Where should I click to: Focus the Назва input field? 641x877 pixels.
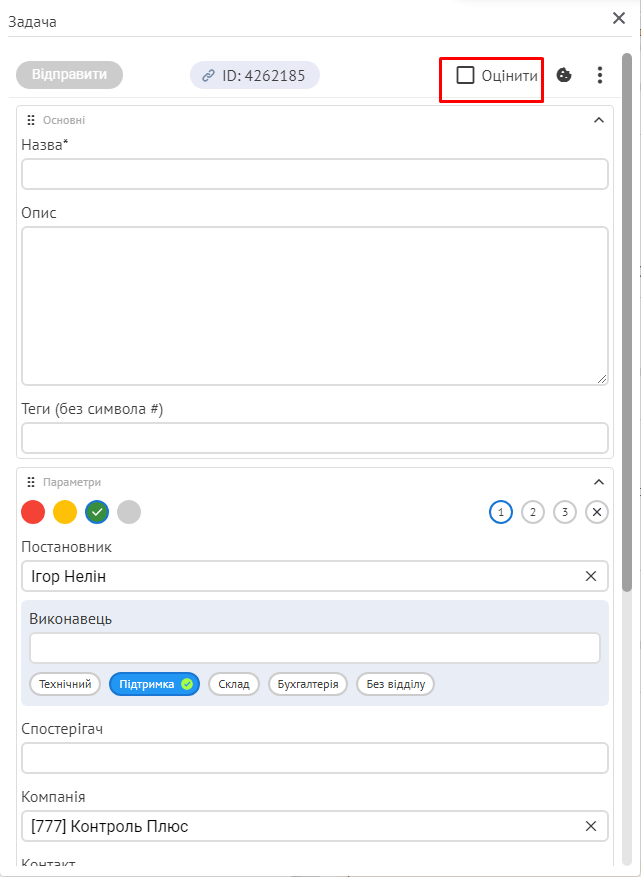315,174
